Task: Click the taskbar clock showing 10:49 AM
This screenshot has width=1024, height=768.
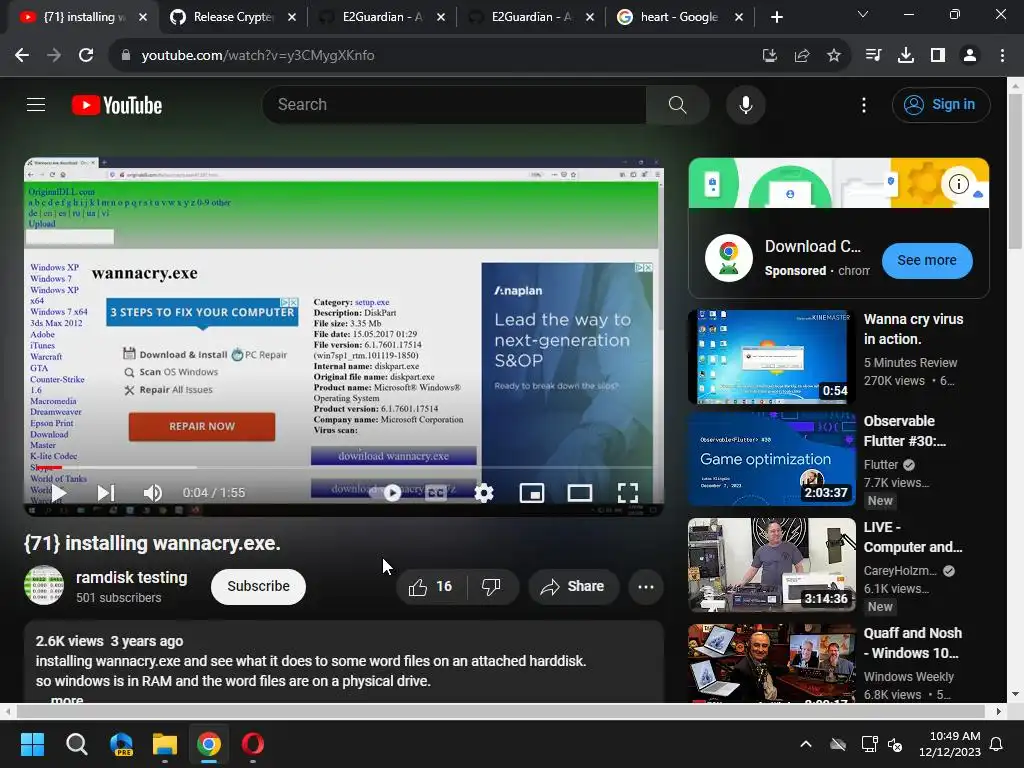Action: [949, 744]
